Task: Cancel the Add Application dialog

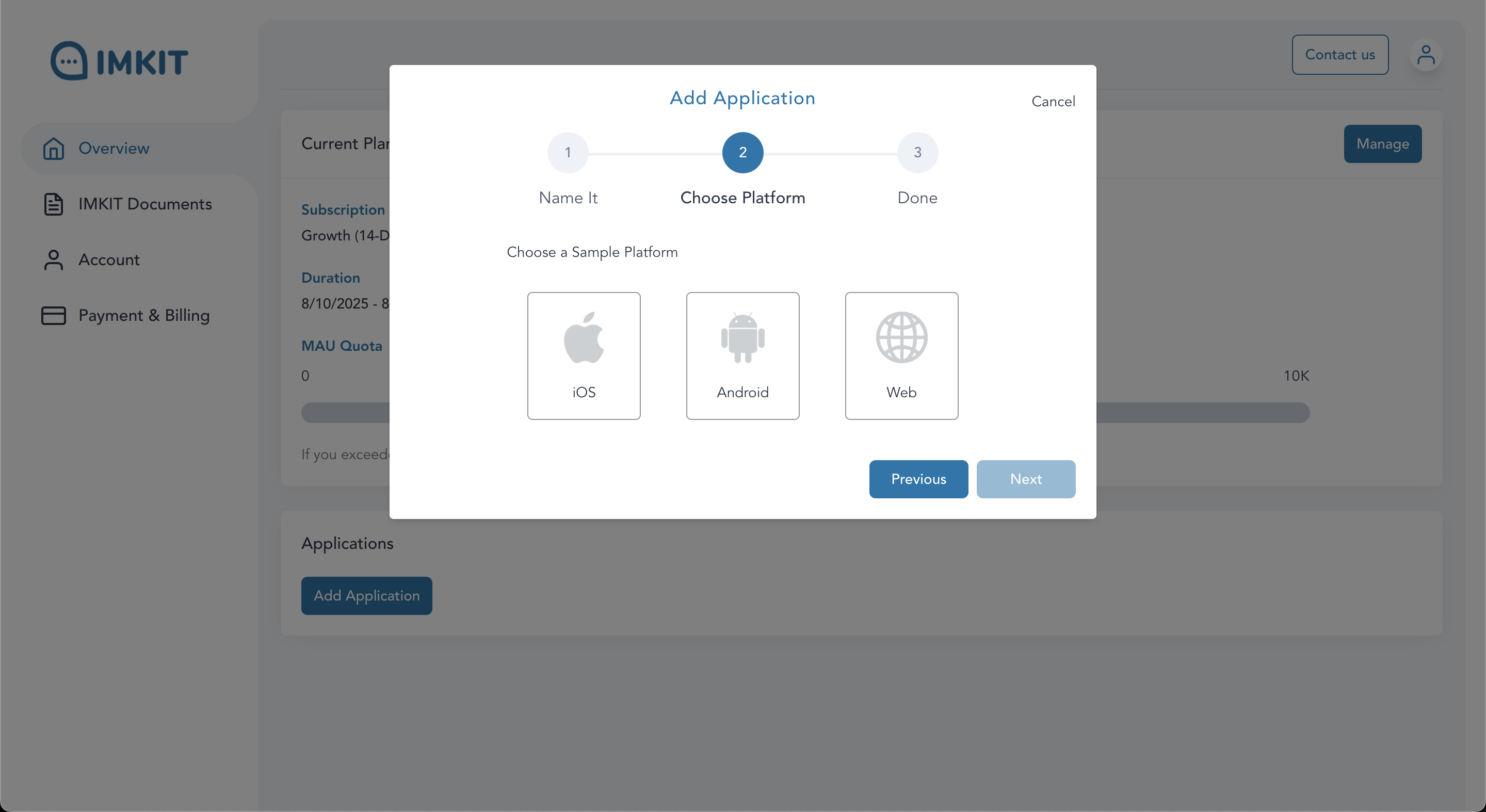Action: point(1053,102)
